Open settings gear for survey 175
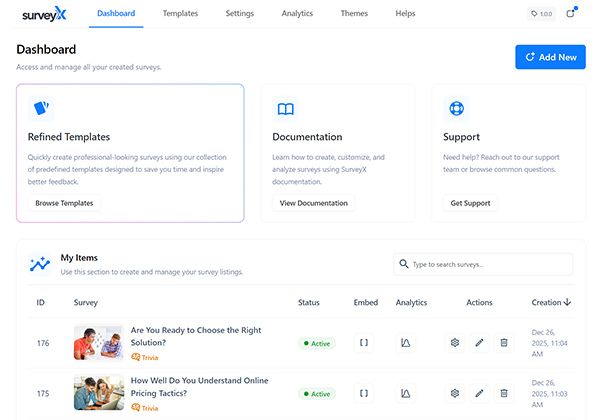Viewport: 600px width, 420px height. click(x=455, y=393)
